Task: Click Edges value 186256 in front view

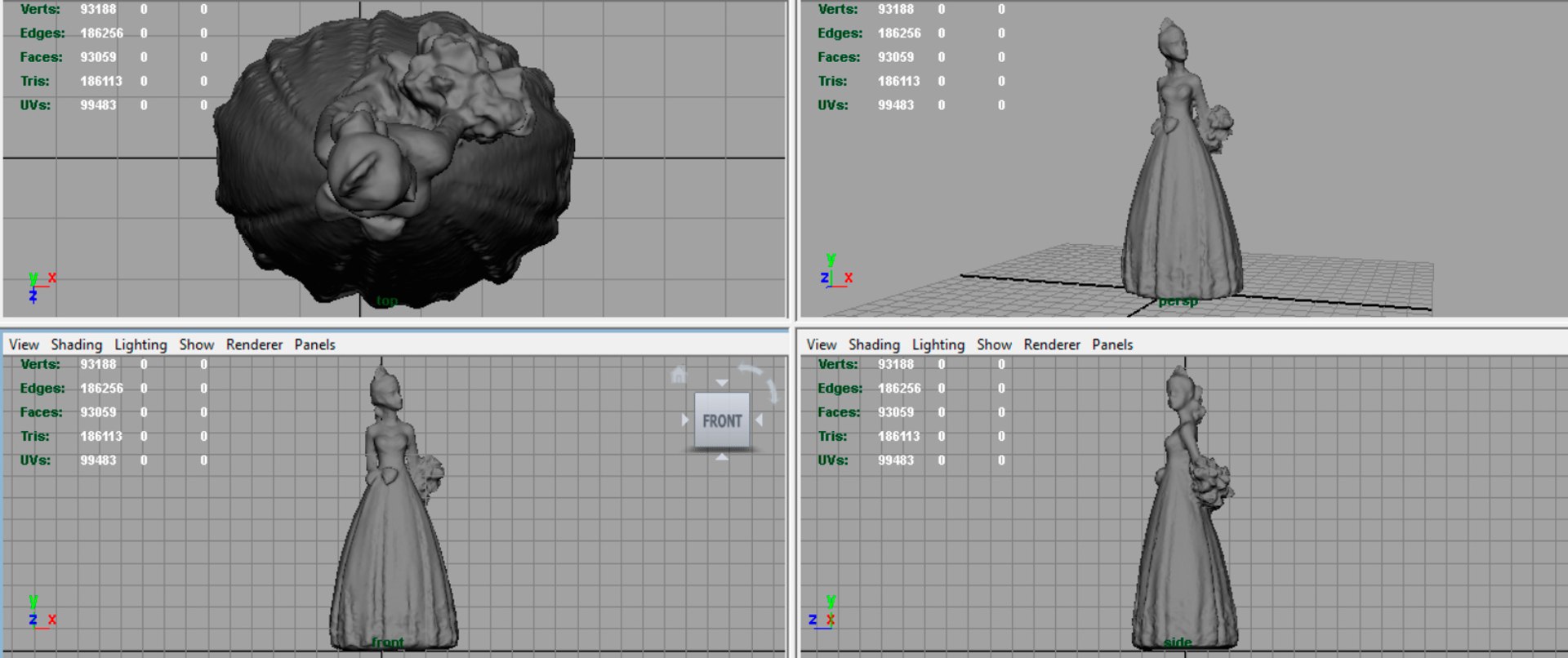Action: (101, 389)
